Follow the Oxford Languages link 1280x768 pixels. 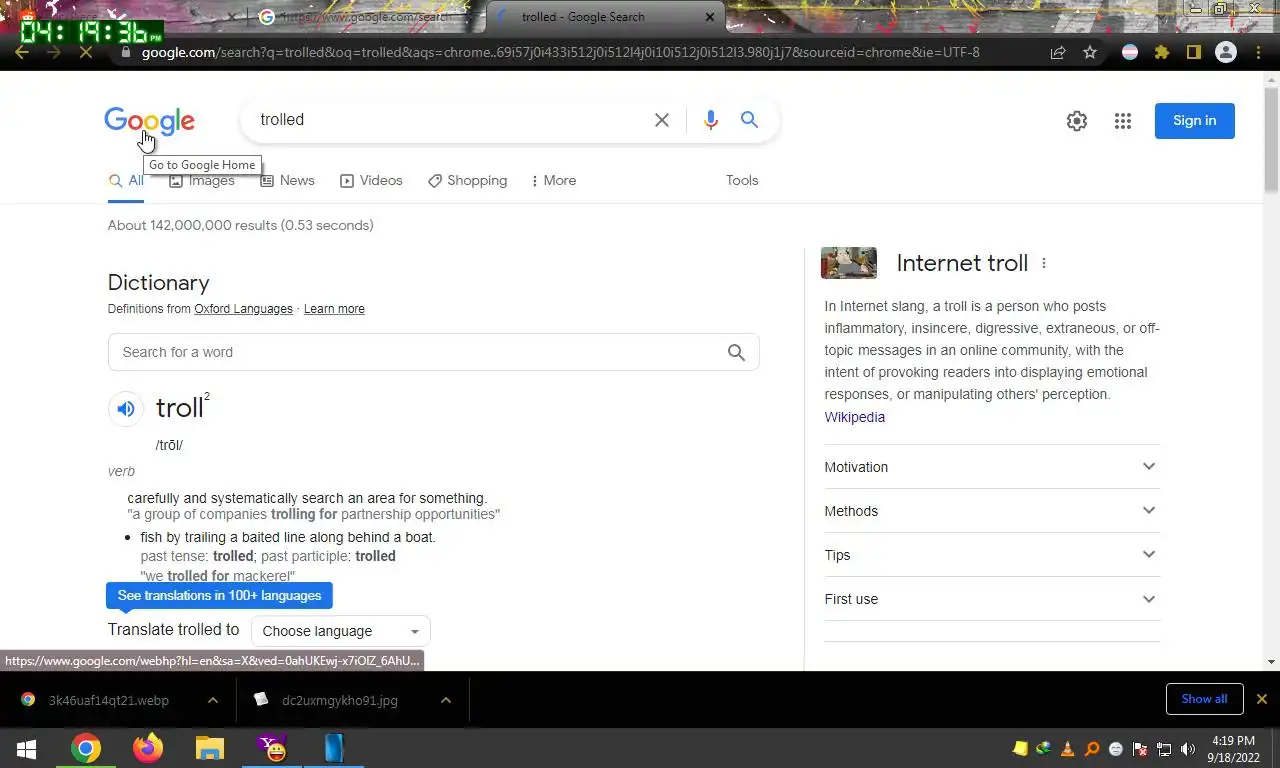pyautogui.click(x=243, y=309)
